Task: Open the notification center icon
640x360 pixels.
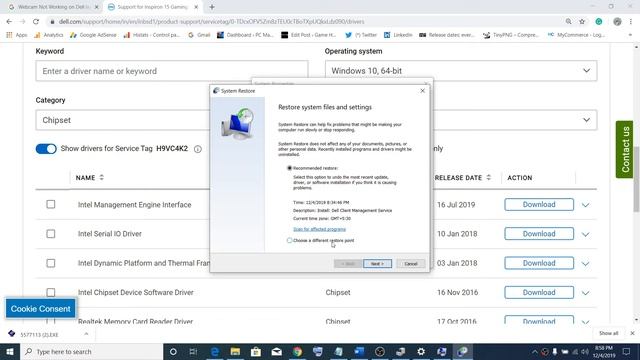Action: click(626, 351)
